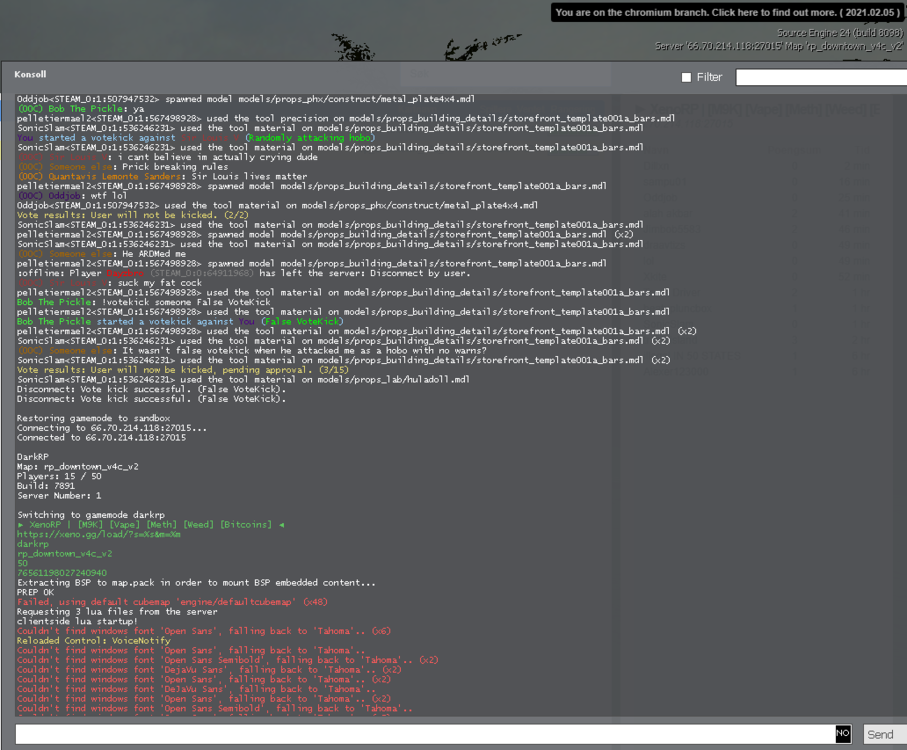
Task: Open the chromium branch info notice
Action: coord(728,13)
